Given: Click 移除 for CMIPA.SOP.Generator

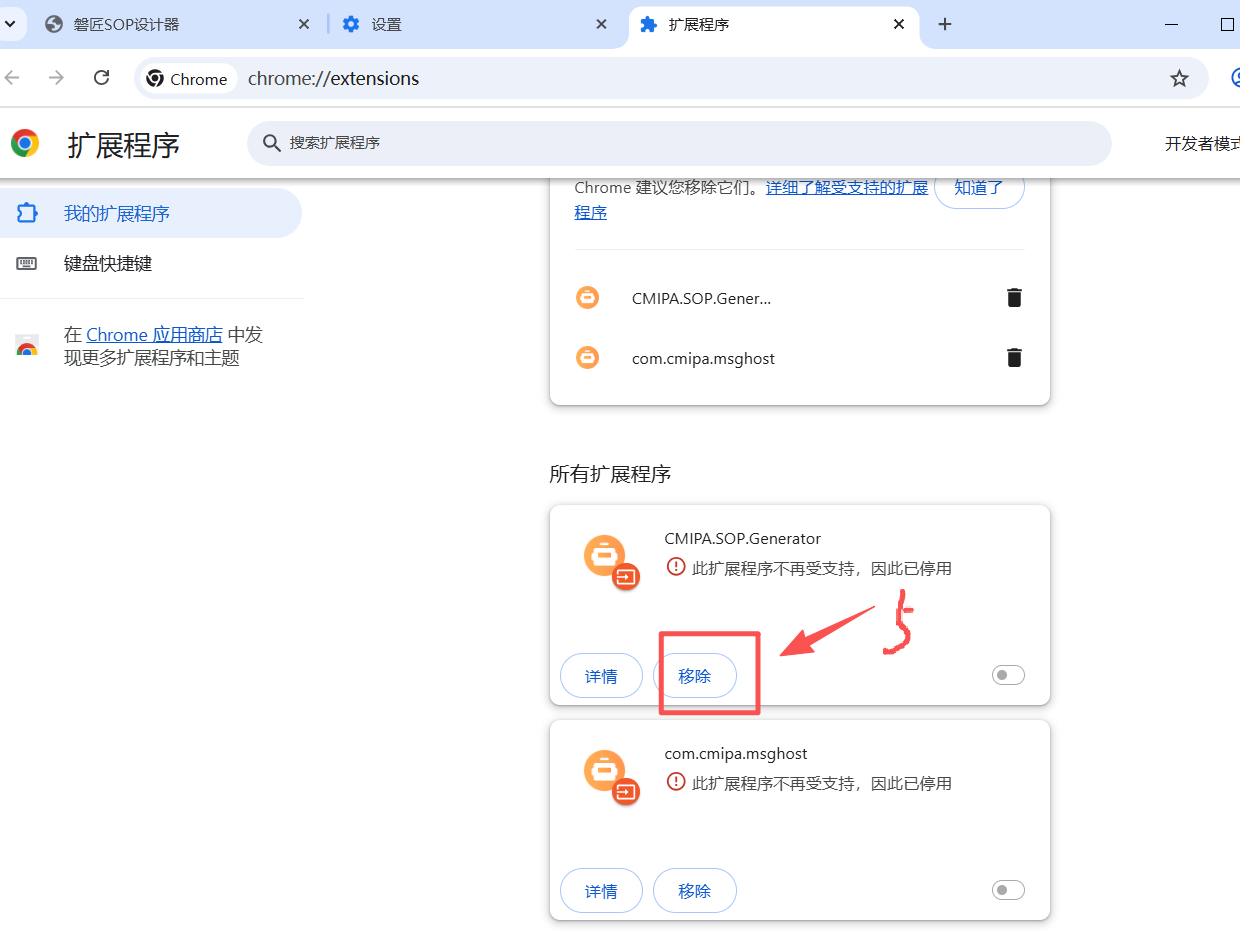Looking at the screenshot, I should coord(695,676).
